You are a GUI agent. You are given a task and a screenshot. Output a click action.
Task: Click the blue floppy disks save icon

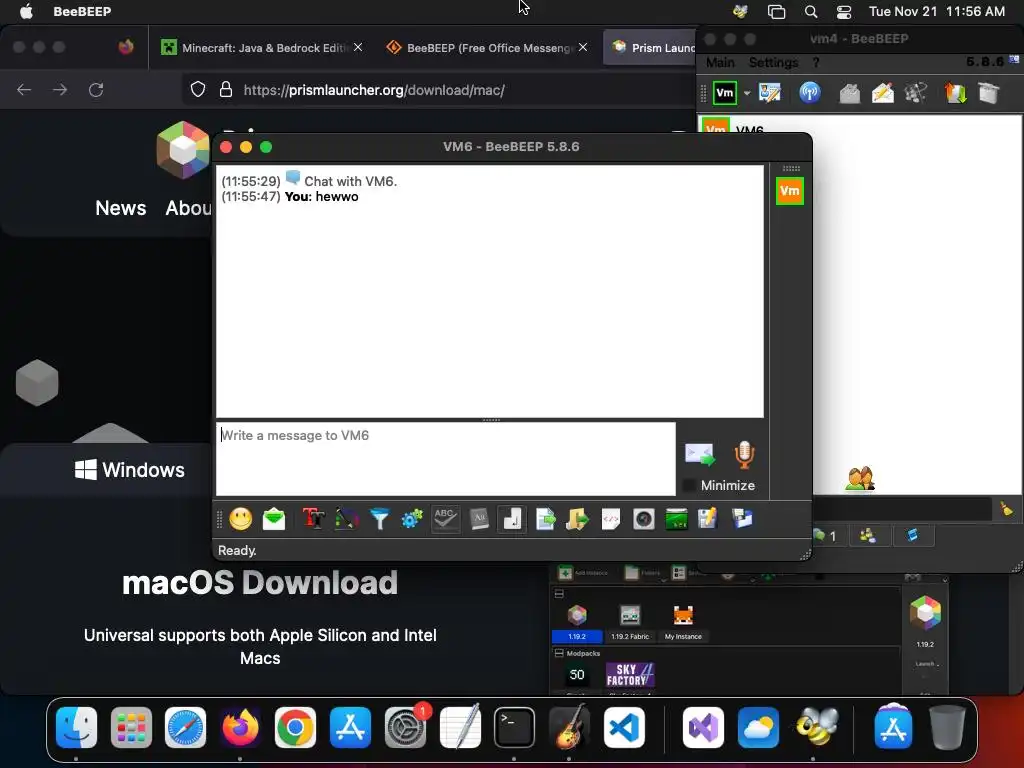742,519
